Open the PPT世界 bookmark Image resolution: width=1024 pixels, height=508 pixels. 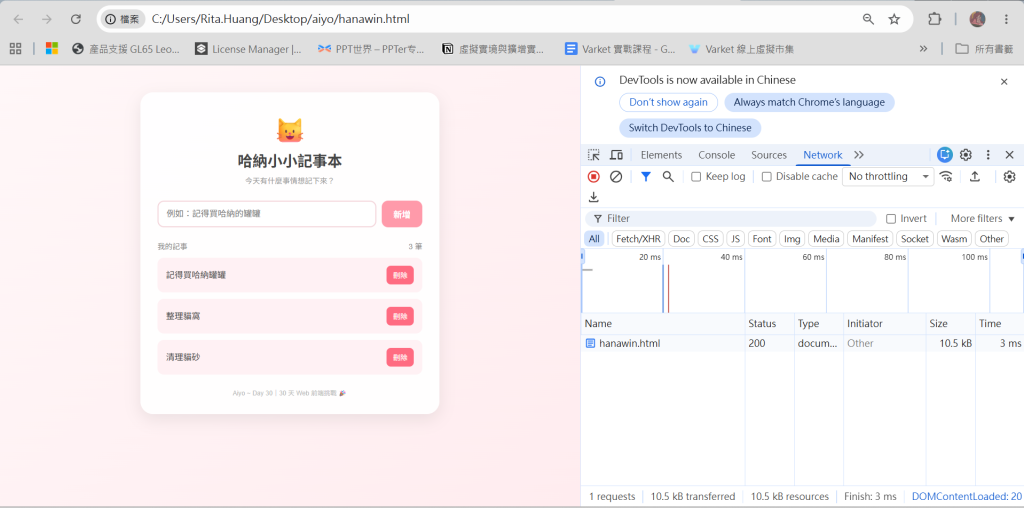(371, 48)
